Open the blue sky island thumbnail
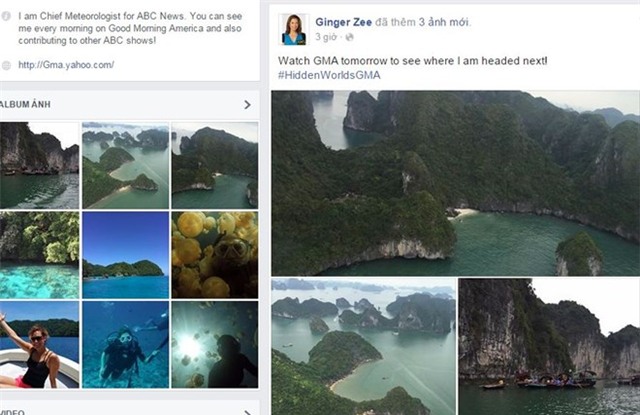Screen dimensions: 640x415 [126, 254]
